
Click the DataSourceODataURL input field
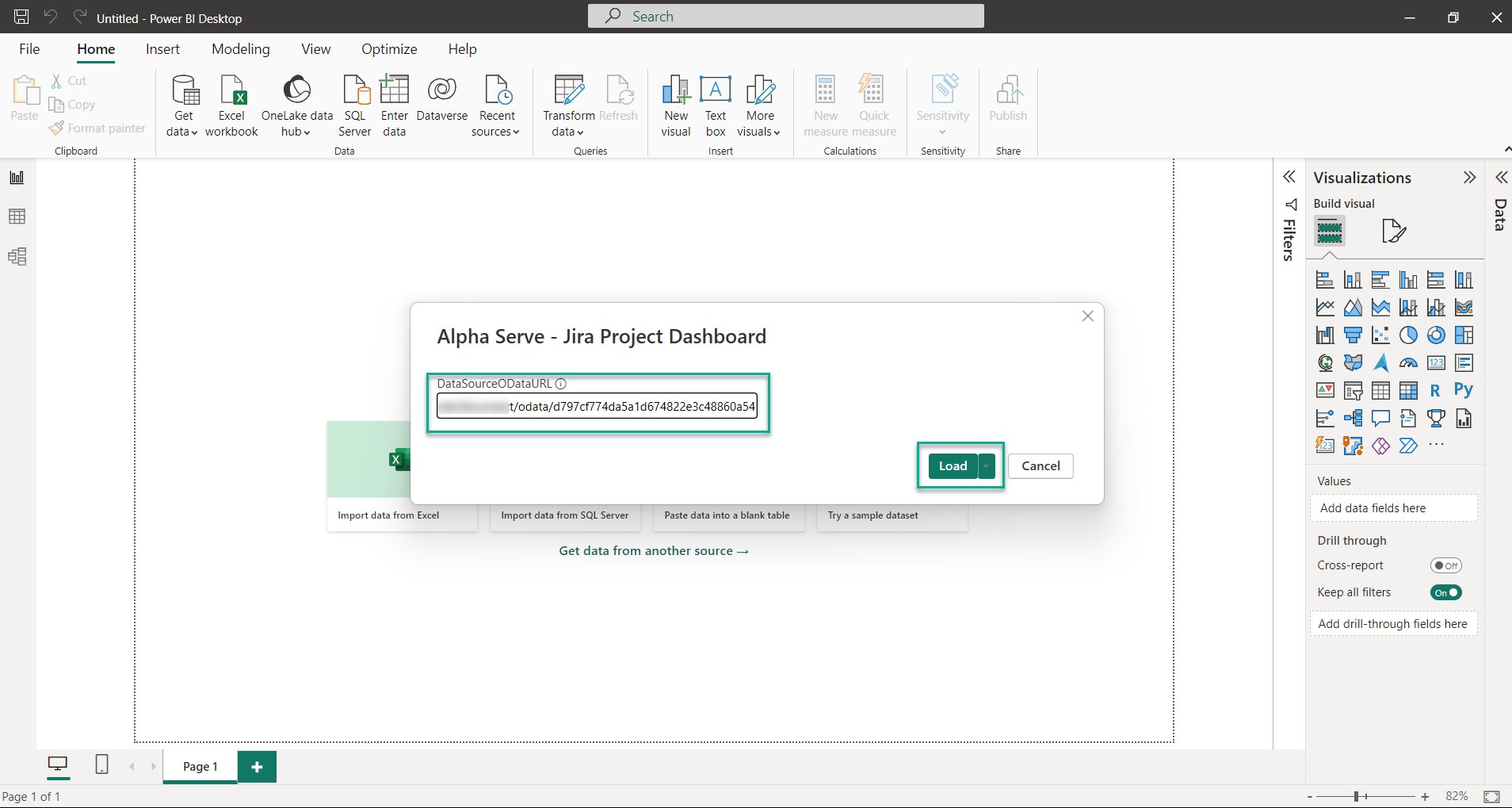coord(597,407)
